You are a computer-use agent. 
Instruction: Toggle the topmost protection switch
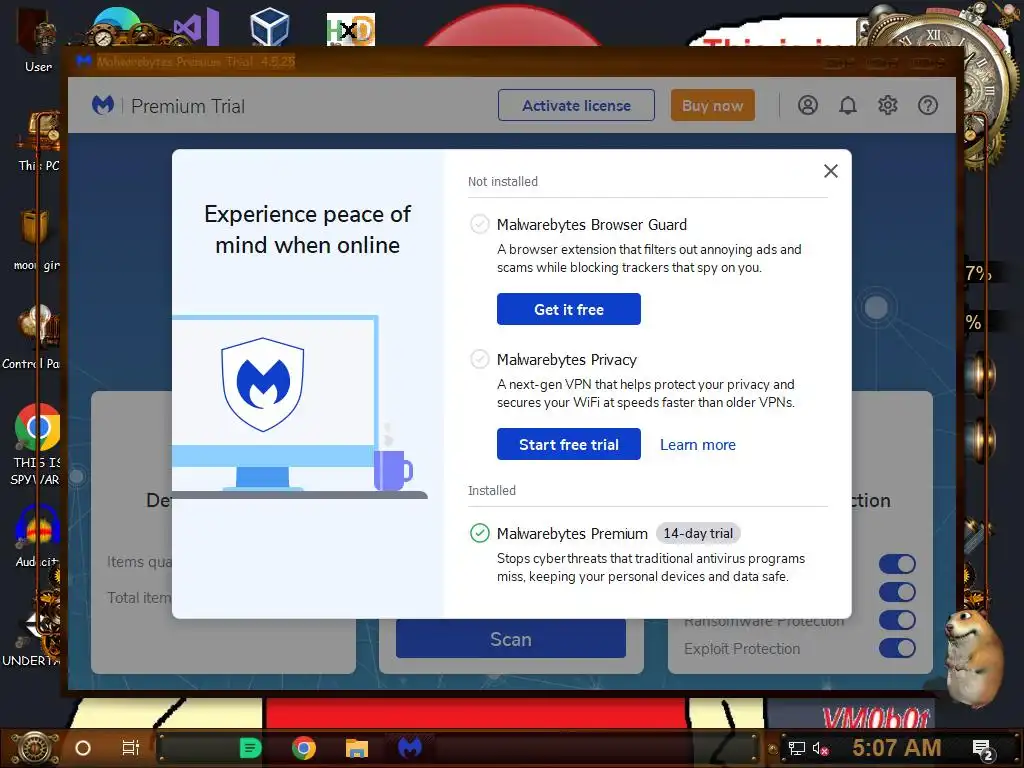pyautogui.click(x=897, y=564)
